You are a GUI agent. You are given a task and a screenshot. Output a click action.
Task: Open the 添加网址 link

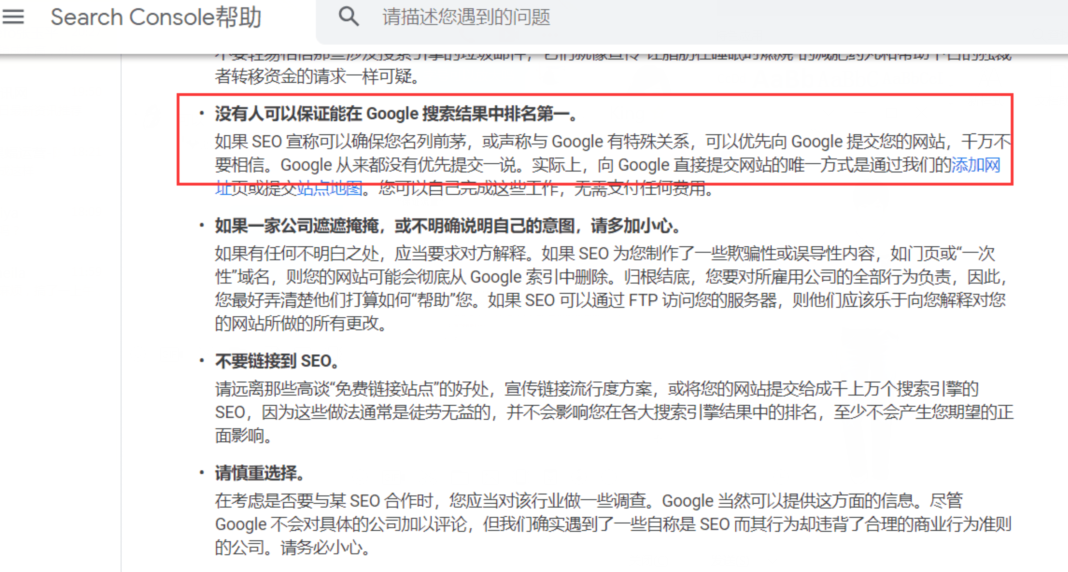(975, 165)
